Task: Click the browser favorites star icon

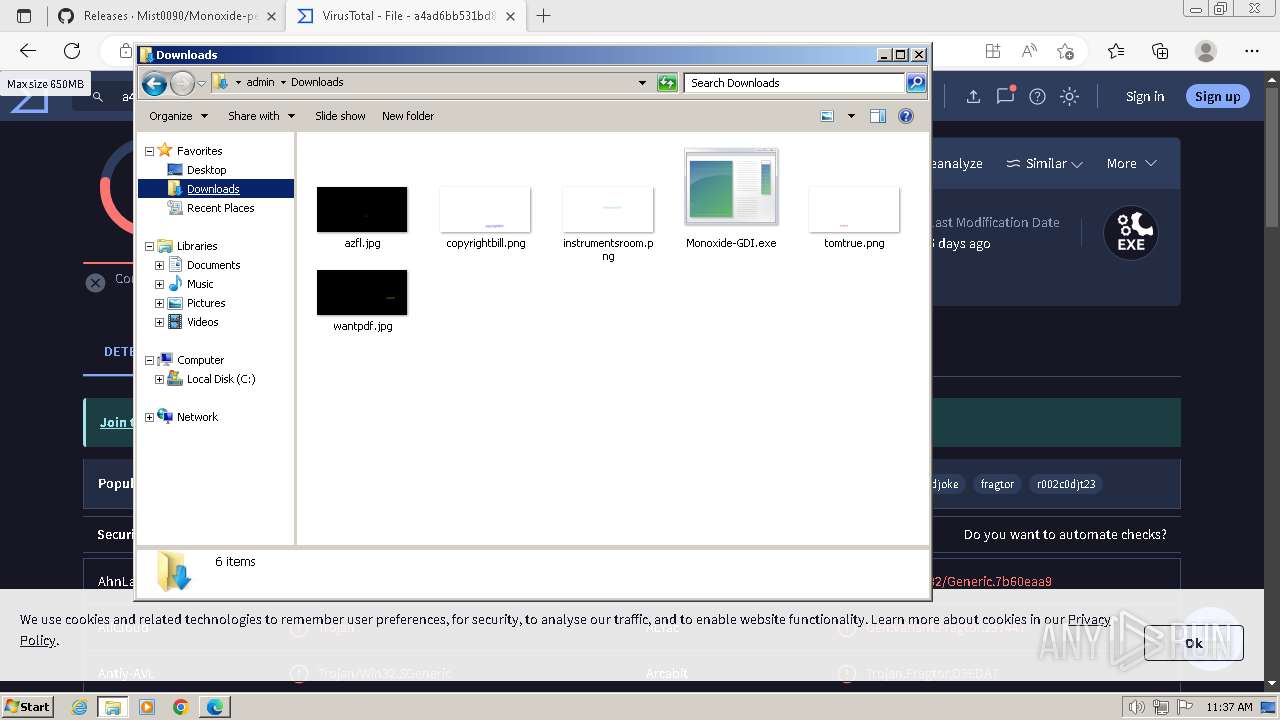Action: tap(1065, 51)
